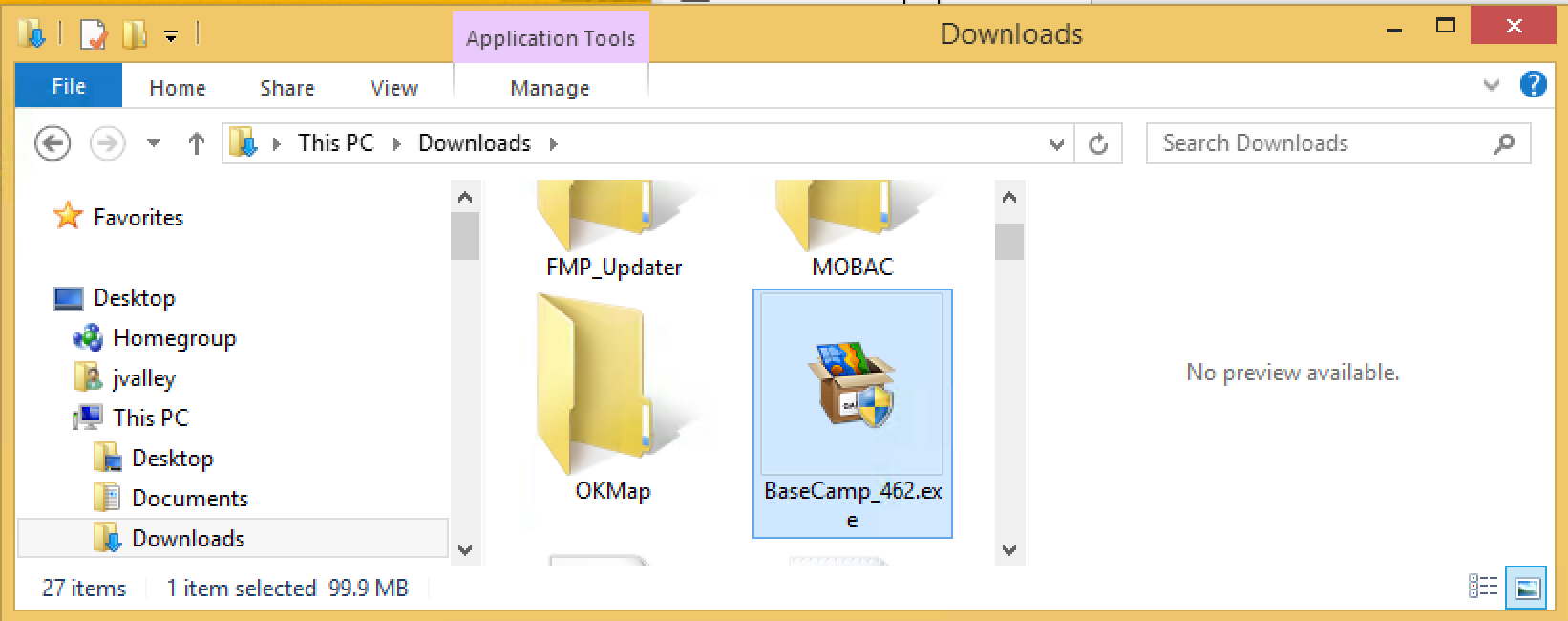
Task: Expand the ribbon with the chevron
Action: point(1492,85)
